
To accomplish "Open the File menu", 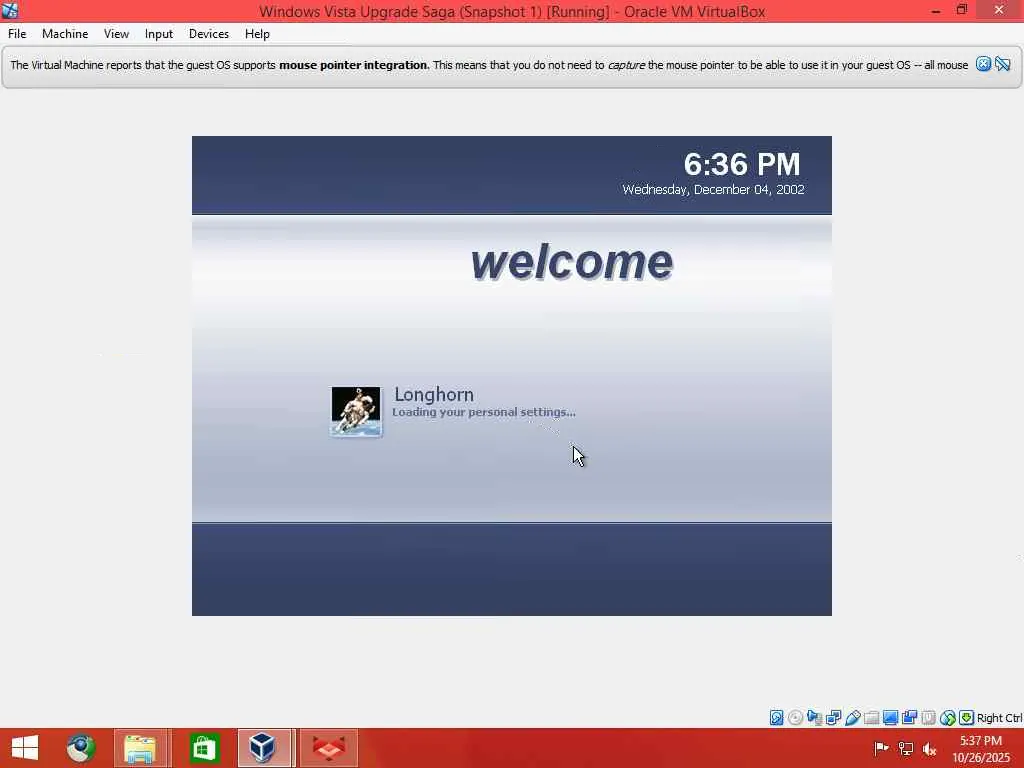I will 17,34.
